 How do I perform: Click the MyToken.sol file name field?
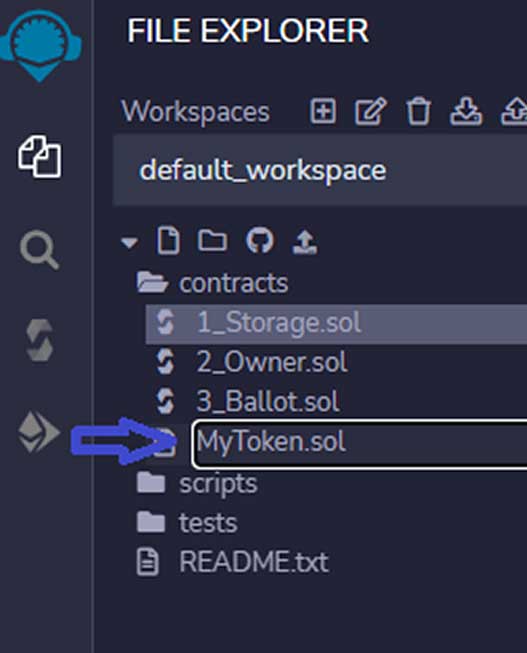[x=360, y=444]
